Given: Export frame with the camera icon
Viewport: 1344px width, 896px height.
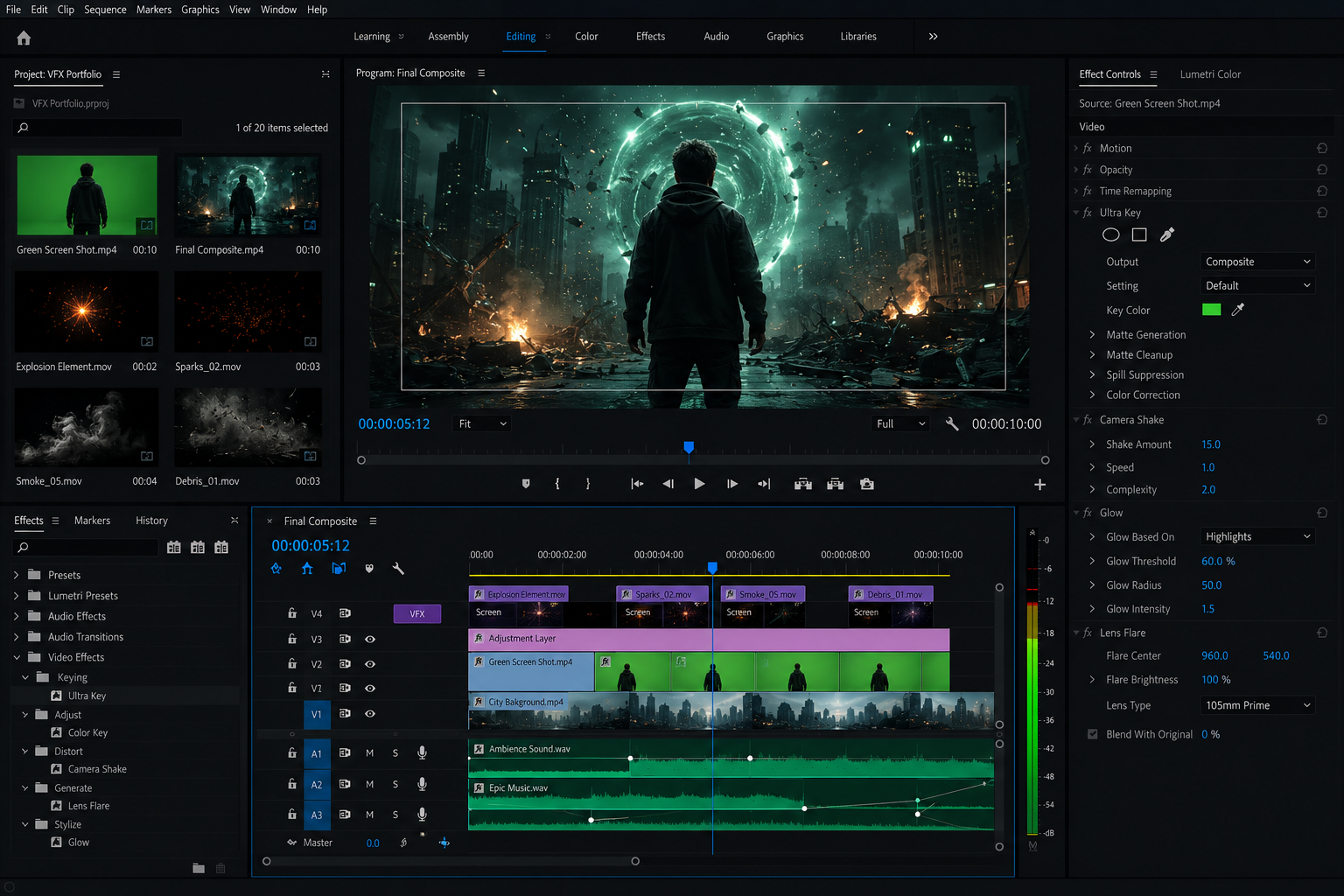Looking at the screenshot, I should [867, 484].
